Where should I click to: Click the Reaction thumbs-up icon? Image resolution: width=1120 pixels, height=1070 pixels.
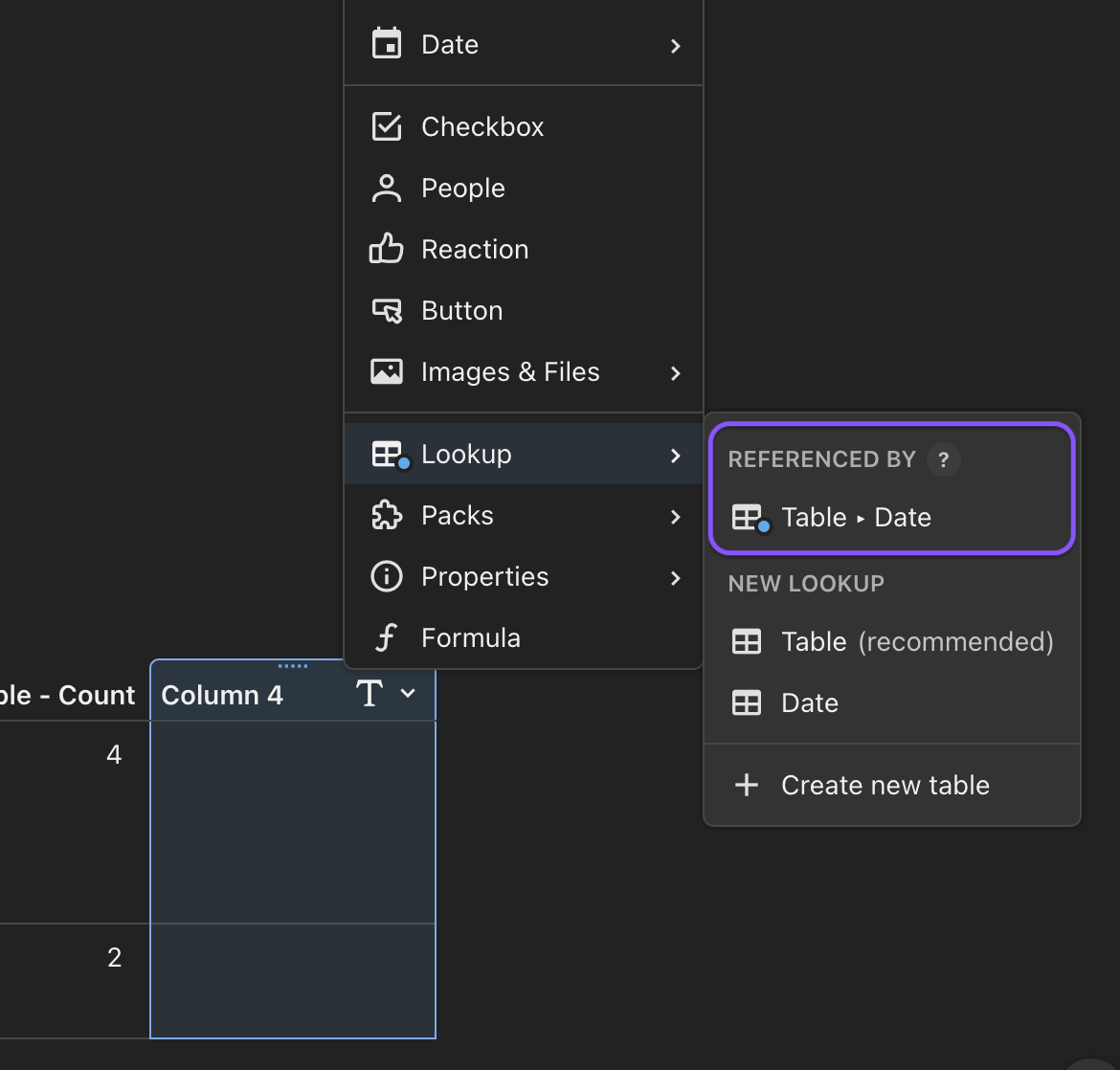coord(387,250)
